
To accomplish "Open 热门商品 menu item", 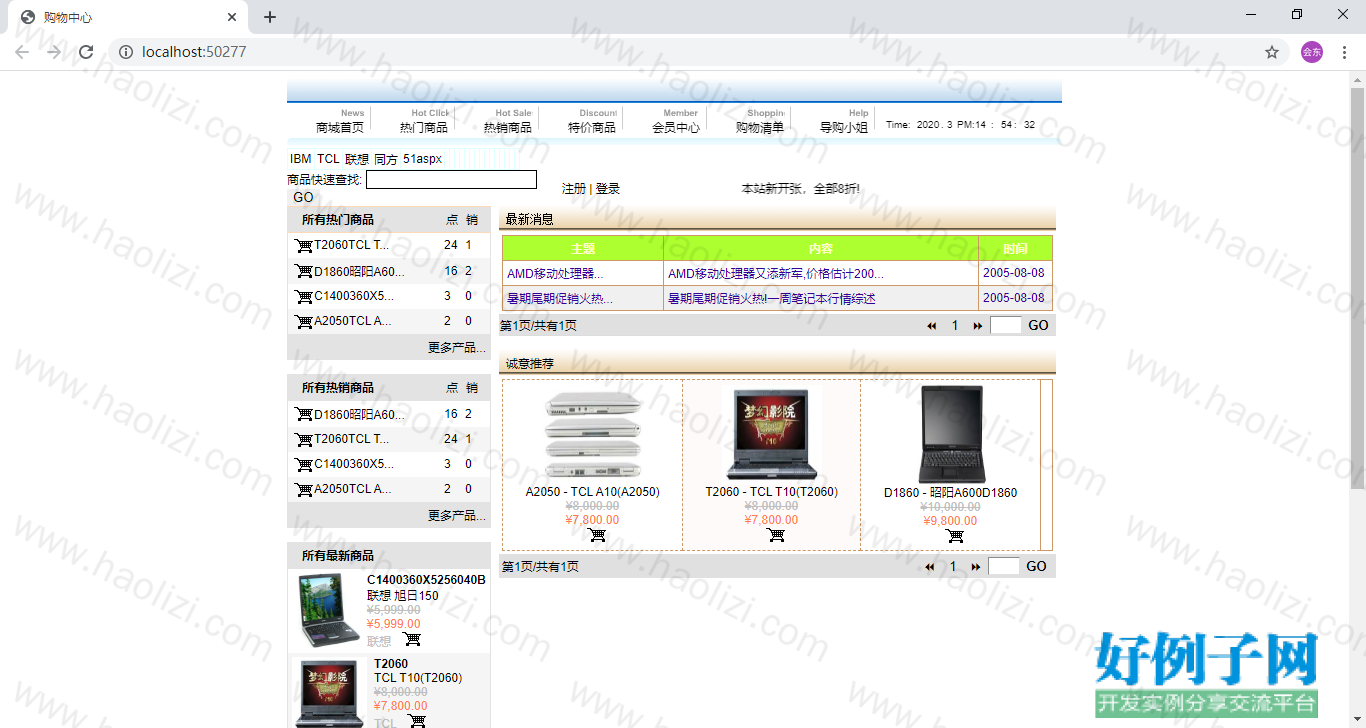I will tap(424, 127).
